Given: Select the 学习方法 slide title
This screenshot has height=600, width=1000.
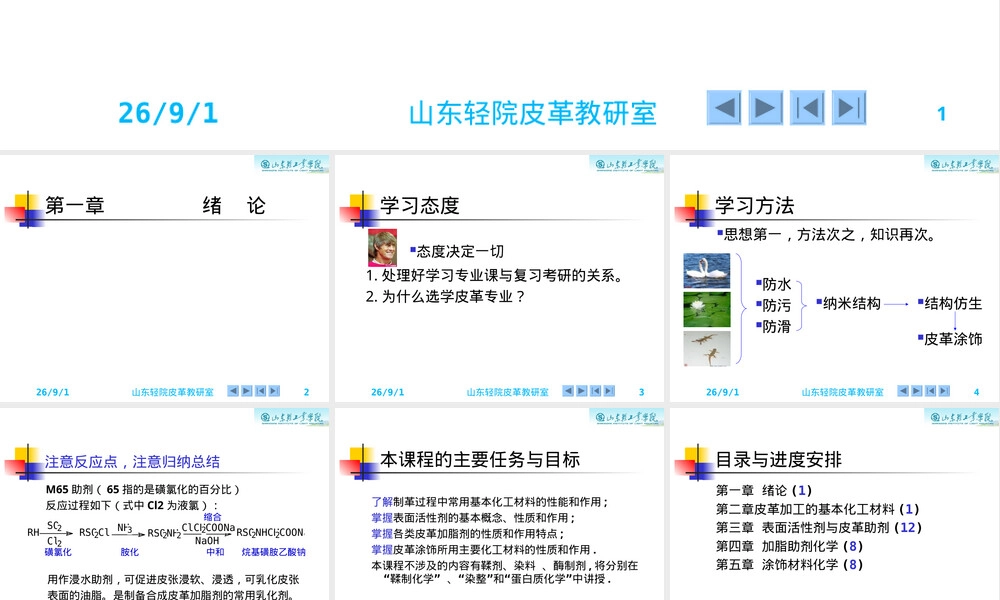Looking at the screenshot, I should click(x=754, y=205).
